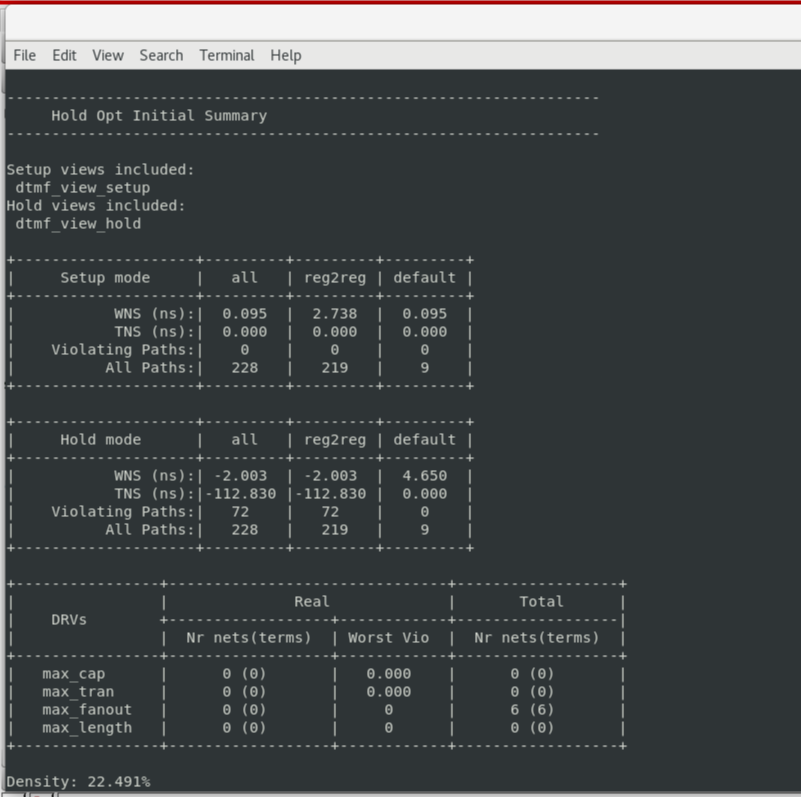Open the File menu
The image size is (801, 797).
(25, 55)
